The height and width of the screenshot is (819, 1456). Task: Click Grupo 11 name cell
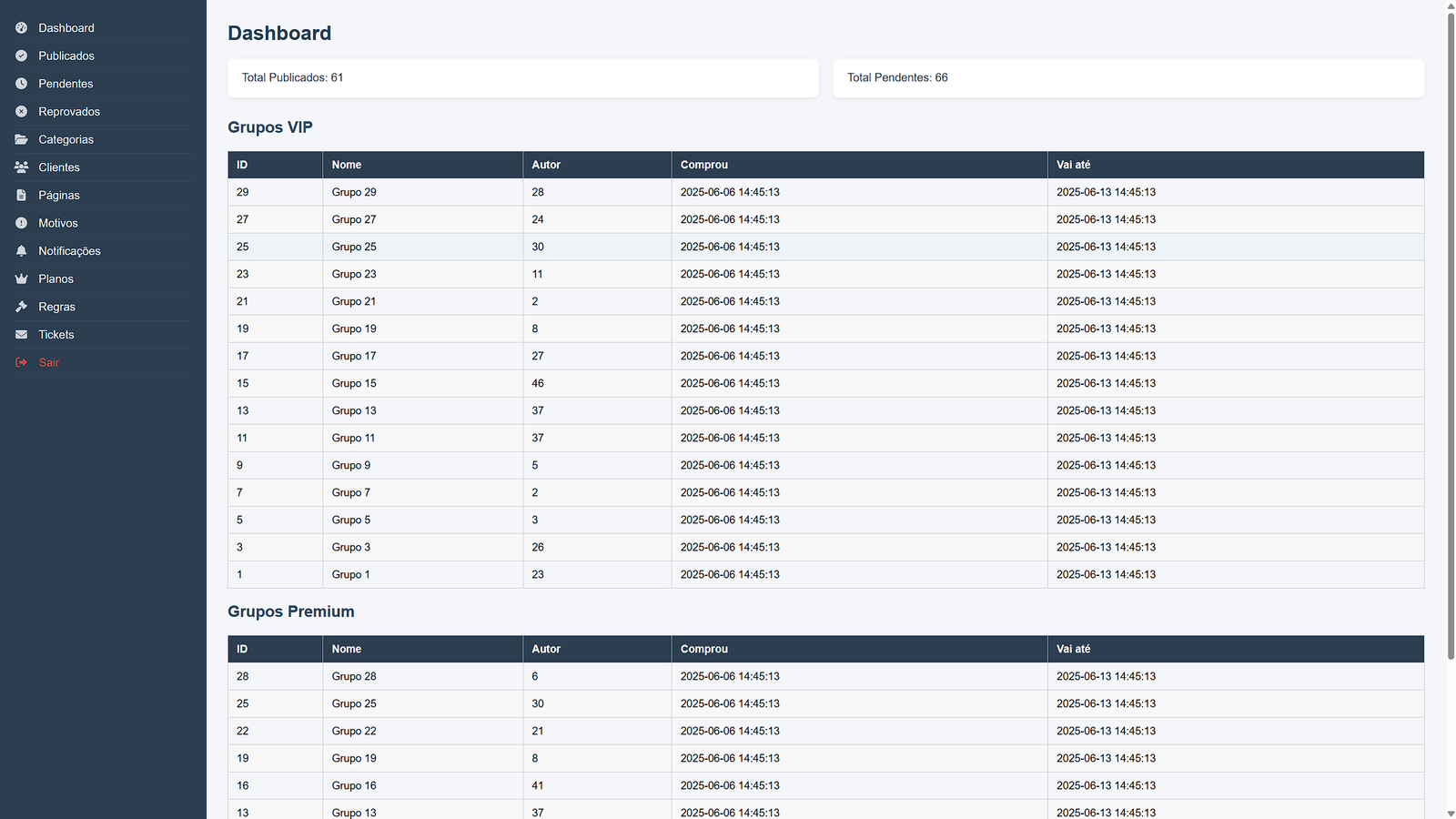(x=422, y=438)
